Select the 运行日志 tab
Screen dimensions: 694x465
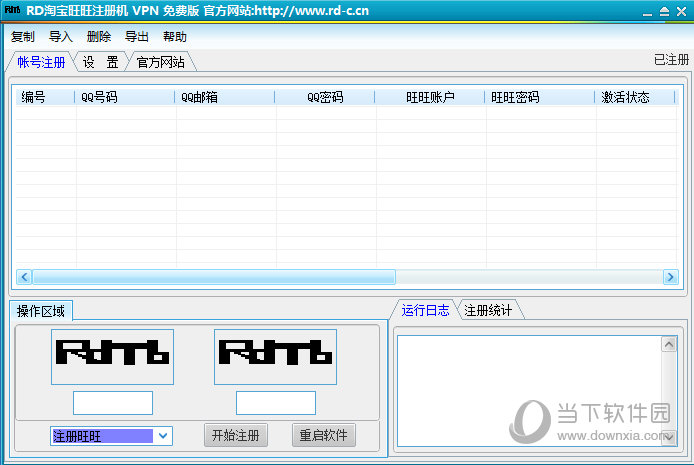tap(425, 310)
